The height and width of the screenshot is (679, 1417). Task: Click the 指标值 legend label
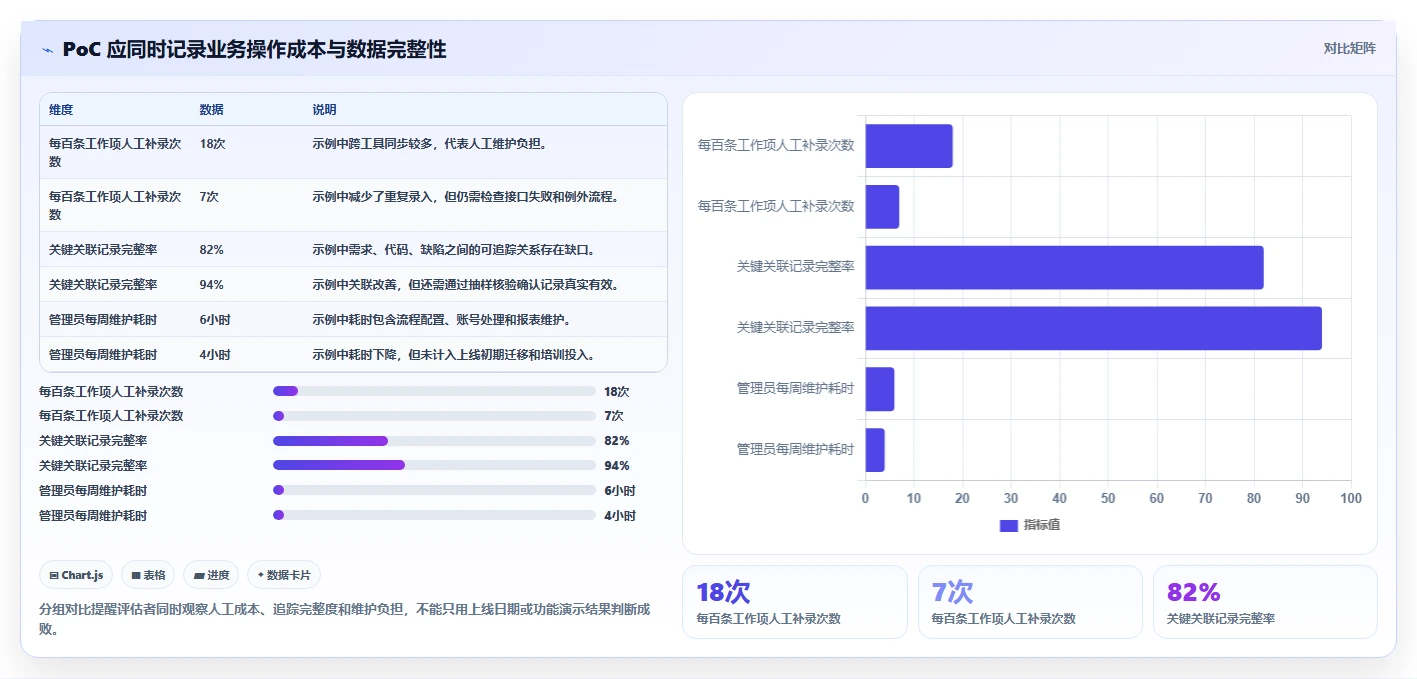click(x=1042, y=525)
